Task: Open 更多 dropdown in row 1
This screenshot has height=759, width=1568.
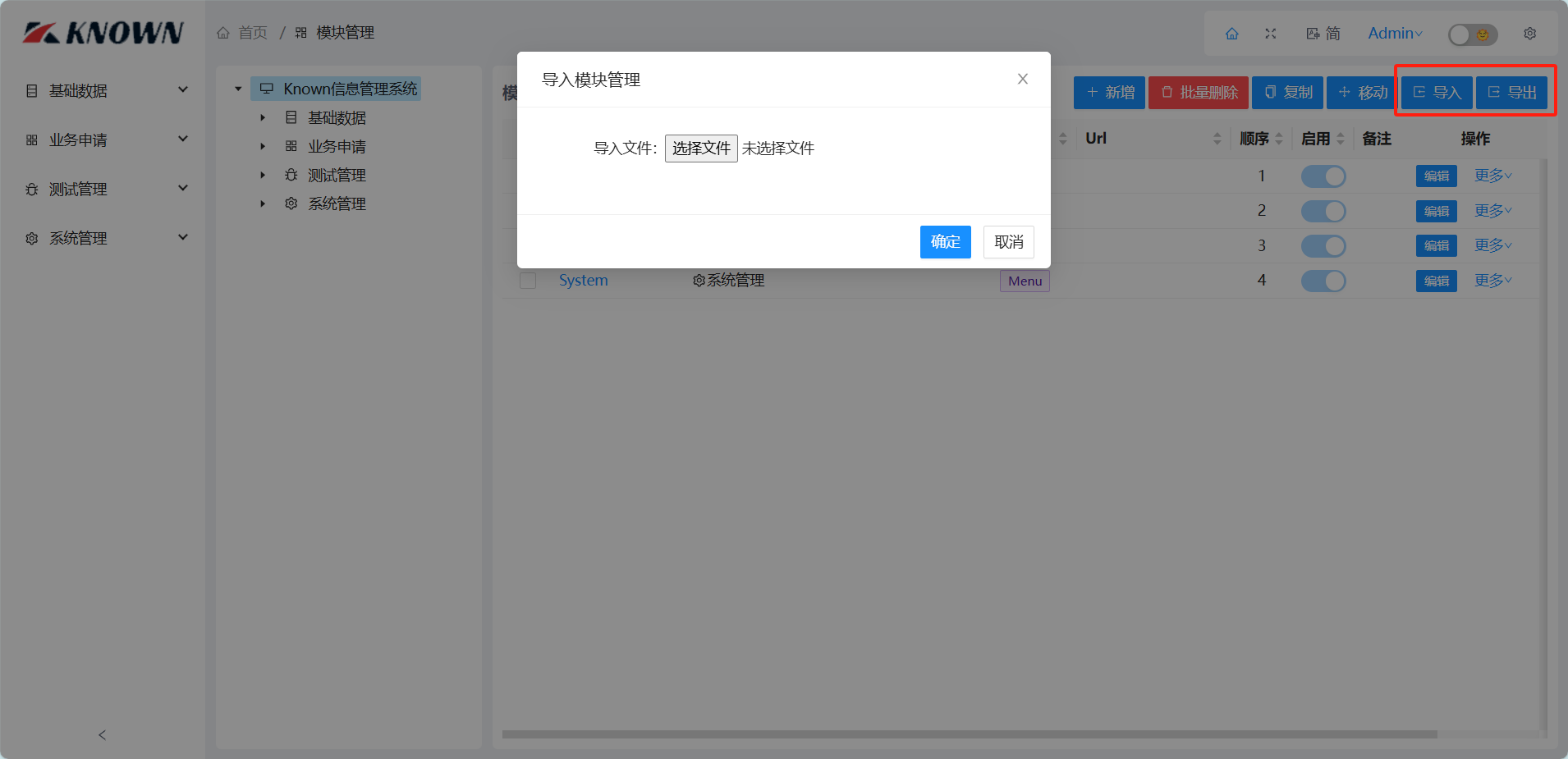Action: (x=1492, y=176)
